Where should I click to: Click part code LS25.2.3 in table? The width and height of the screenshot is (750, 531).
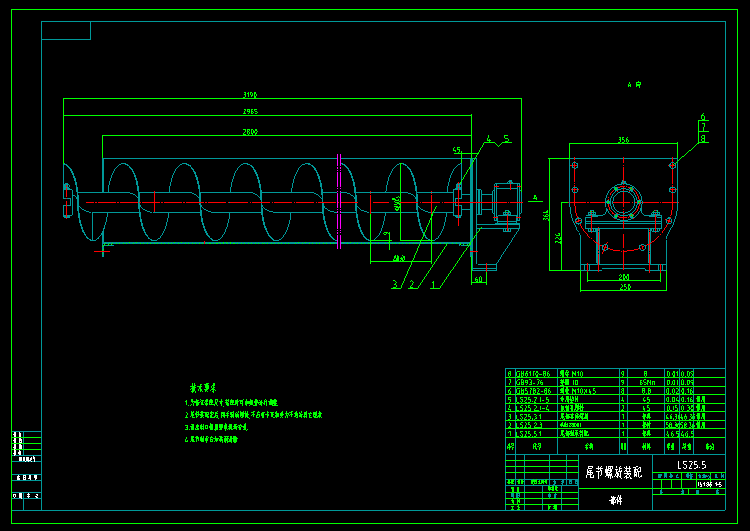coord(529,425)
